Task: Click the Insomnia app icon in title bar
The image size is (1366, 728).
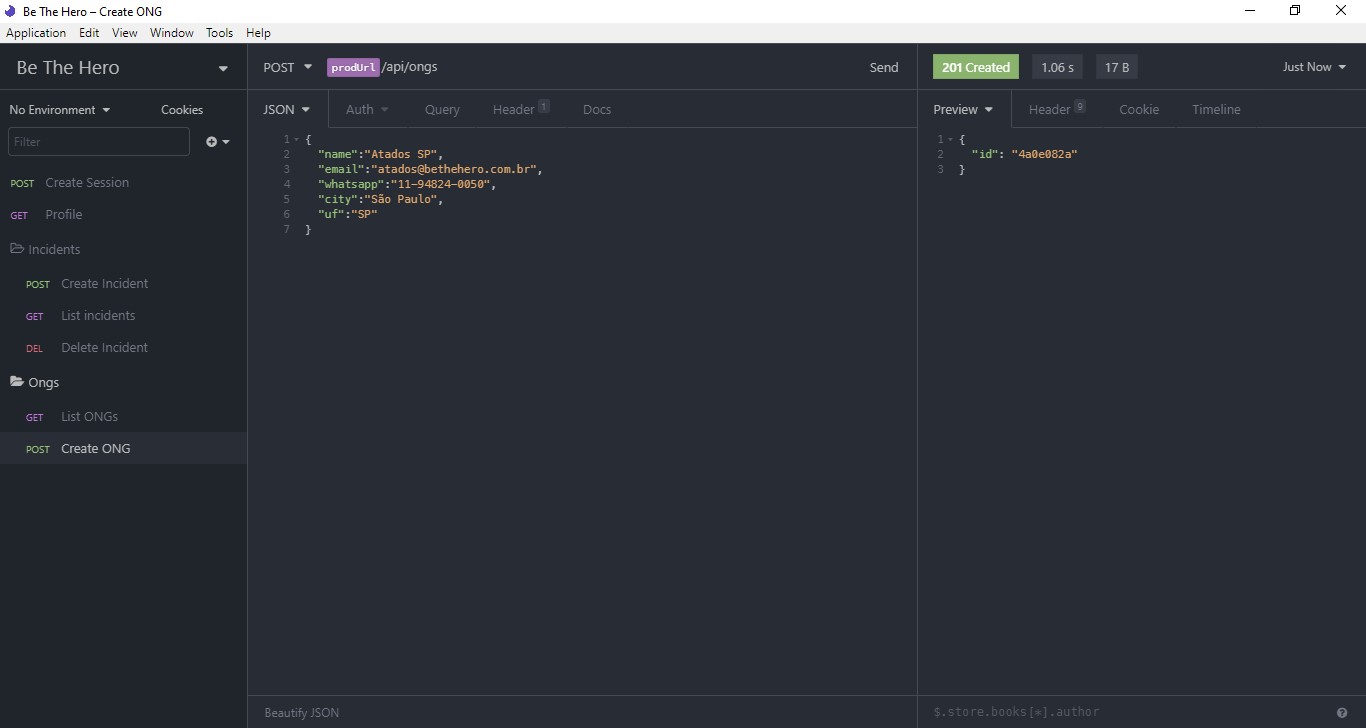Action: click(11, 11)
